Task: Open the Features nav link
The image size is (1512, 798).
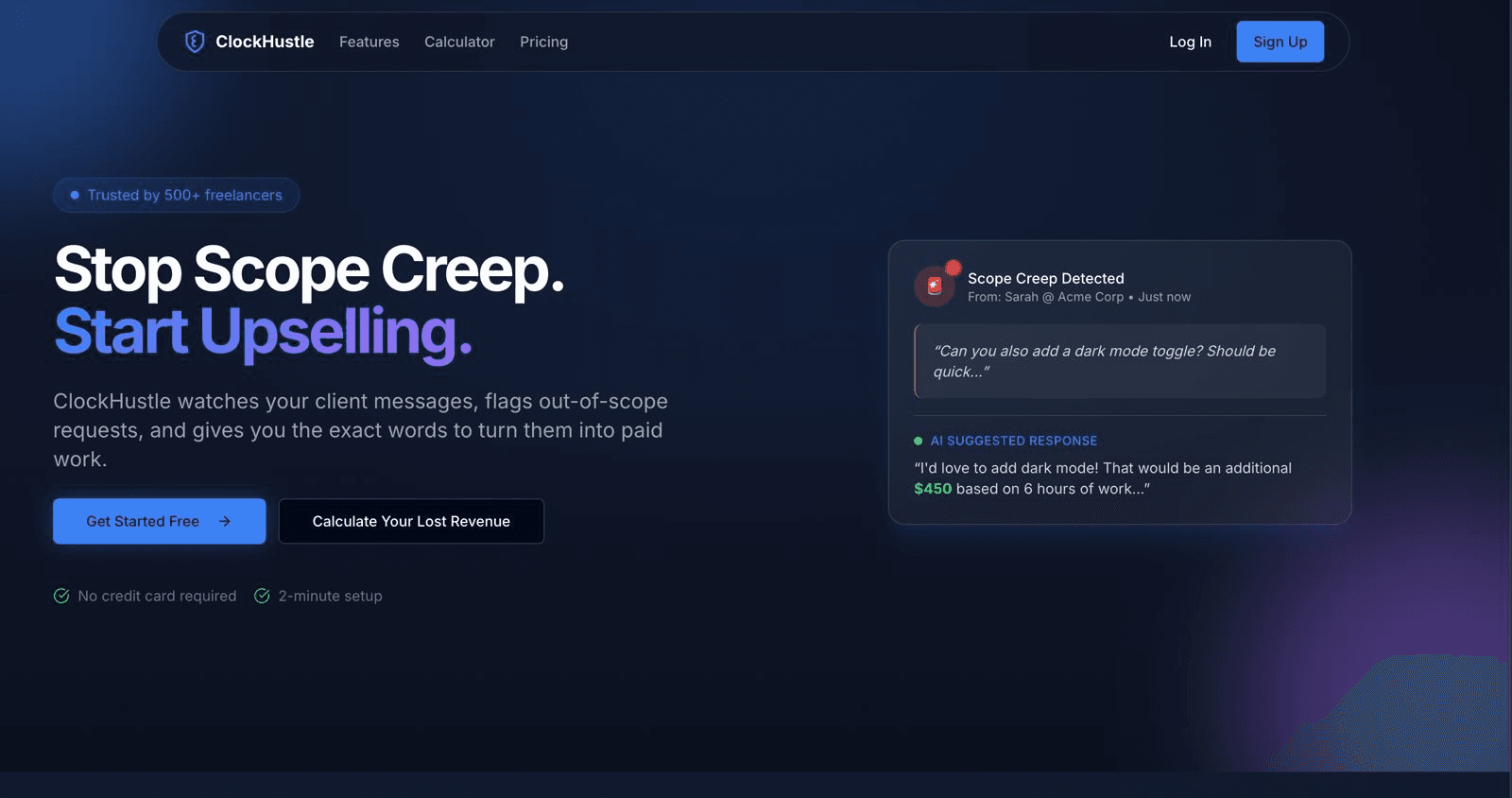Action: coord(369,42)
